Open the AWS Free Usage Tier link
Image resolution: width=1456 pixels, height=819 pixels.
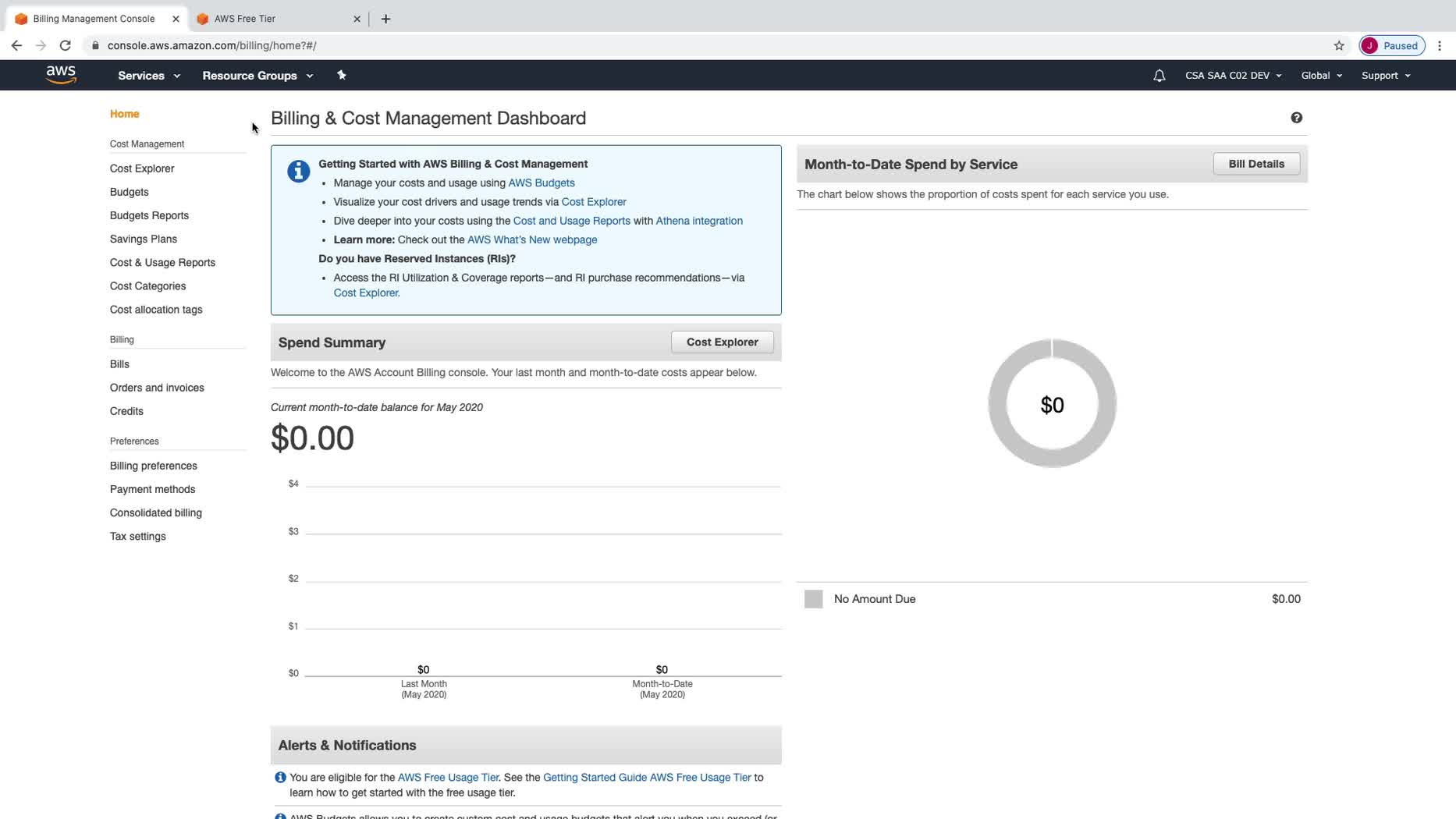point(448,777)
